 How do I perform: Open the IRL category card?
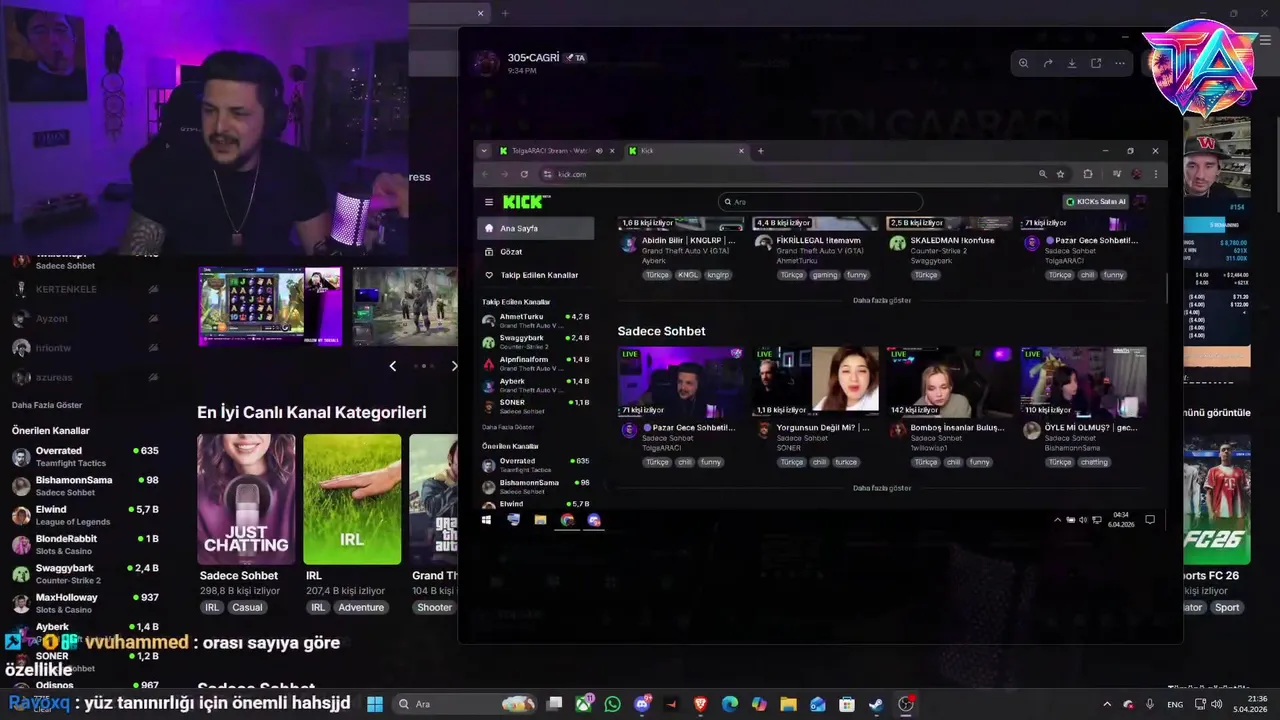352,499
